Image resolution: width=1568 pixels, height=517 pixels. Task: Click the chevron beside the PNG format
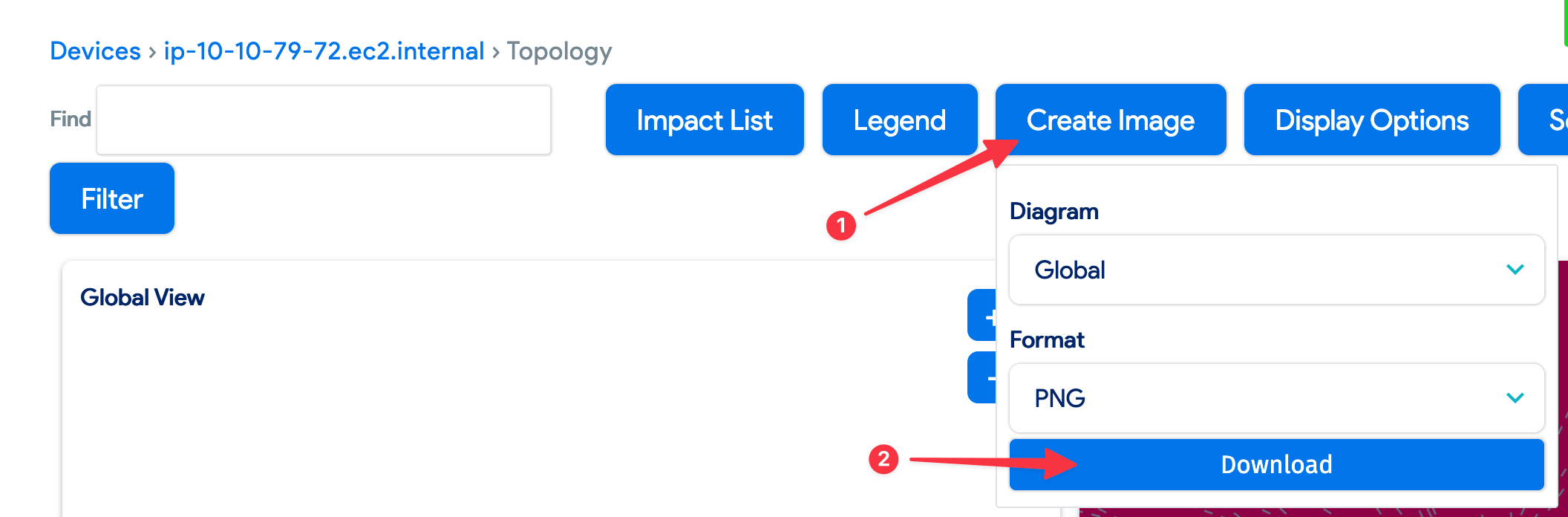pyautogui.click(x=1515, y=398)
